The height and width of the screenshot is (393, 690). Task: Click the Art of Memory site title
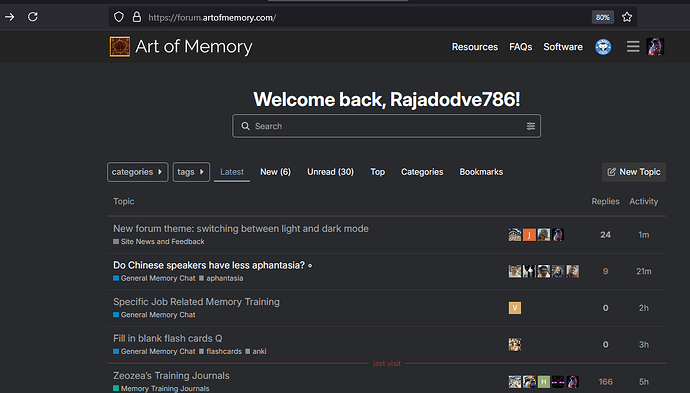[194, 47]
